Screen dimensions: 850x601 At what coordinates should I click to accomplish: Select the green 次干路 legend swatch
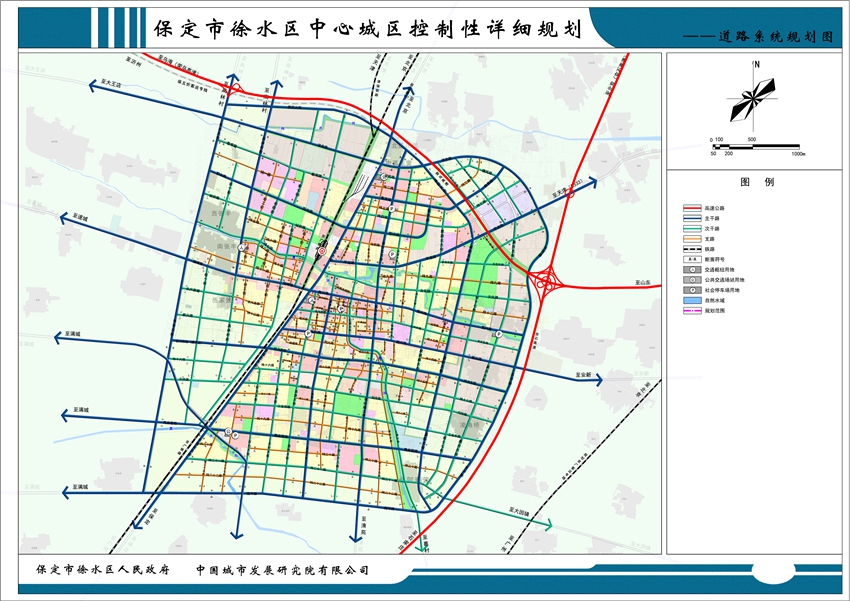[x=693, y=228]
